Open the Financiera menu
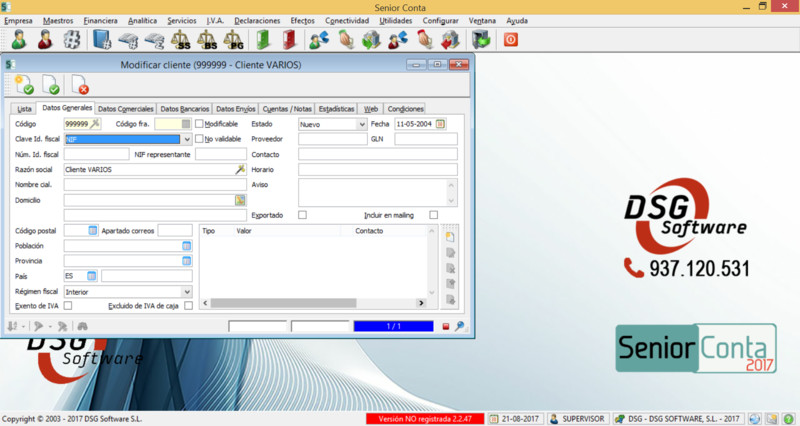Image resolution: width=800 pixels, height=426 pixels. pyautogui.click(x=101, y=21)
